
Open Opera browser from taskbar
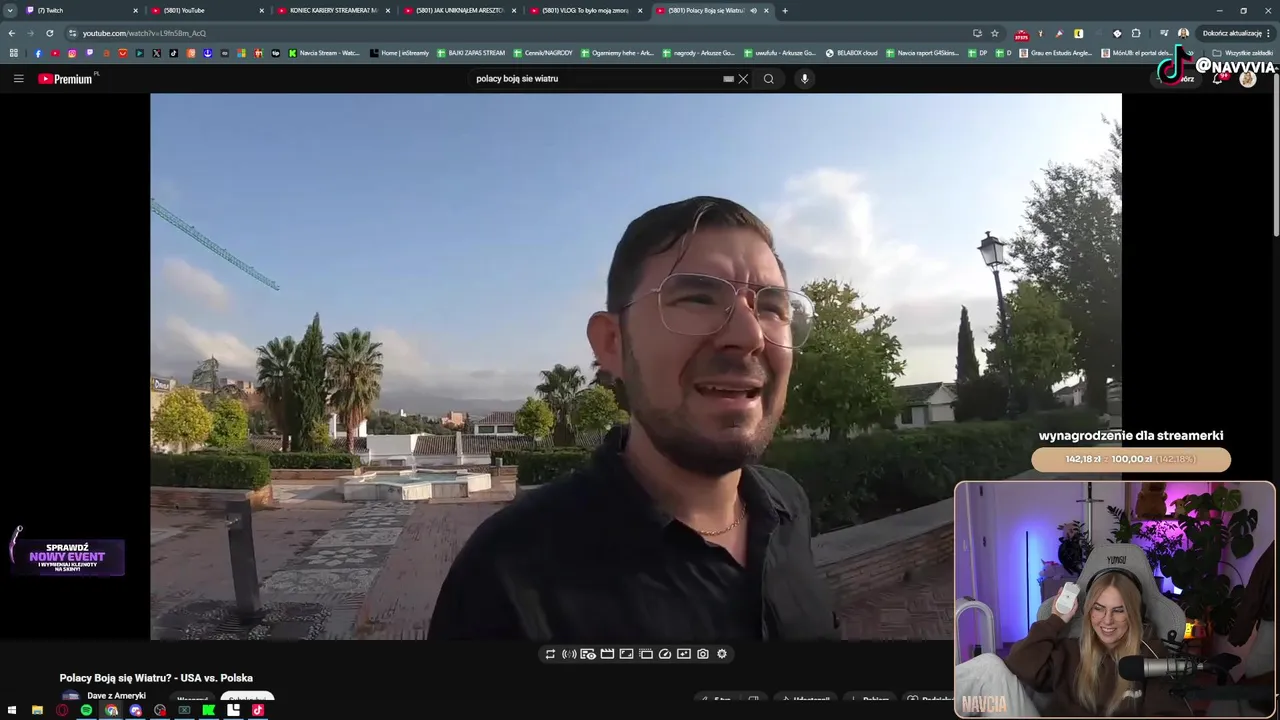click(62, 710)
